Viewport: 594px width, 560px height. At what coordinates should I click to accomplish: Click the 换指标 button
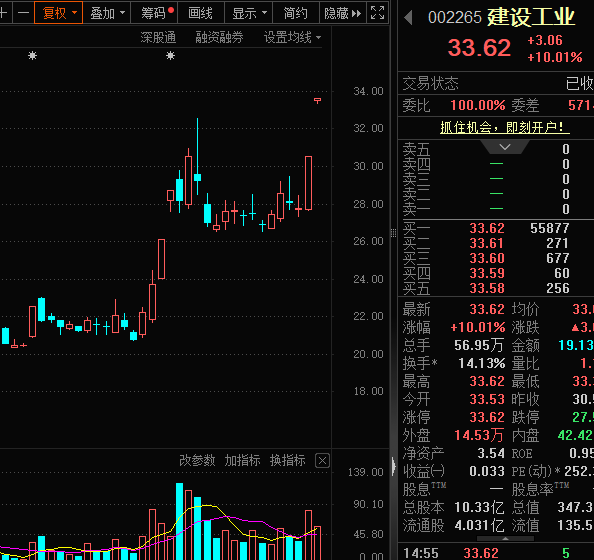point(287,460)
